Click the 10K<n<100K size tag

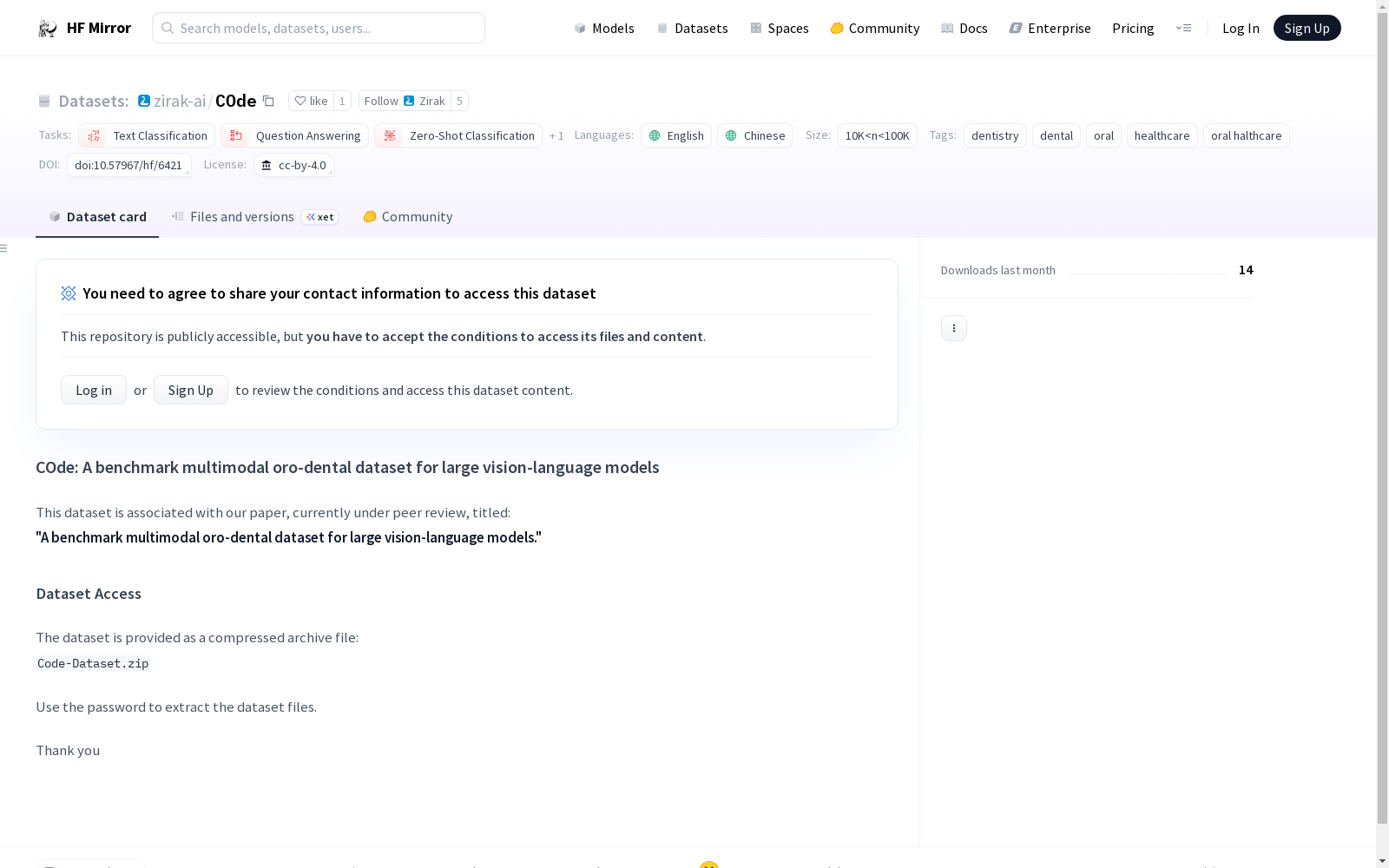[877, 136]
